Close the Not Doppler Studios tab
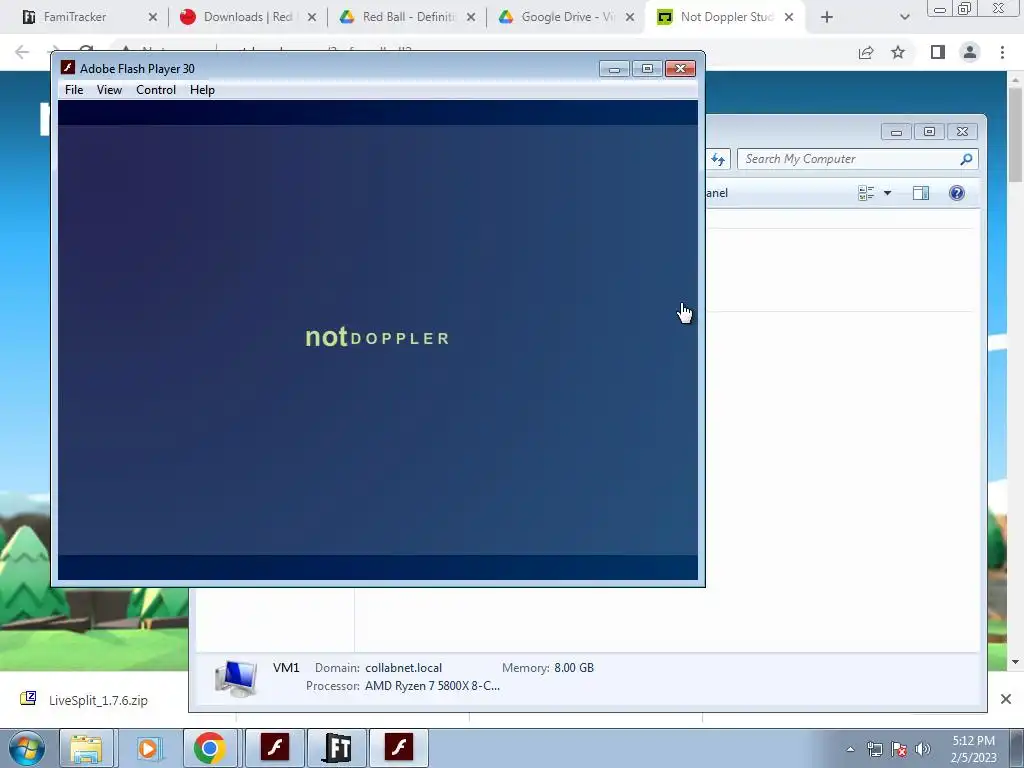The width and height of the screenshot is (1024, 768). [789, 17]
